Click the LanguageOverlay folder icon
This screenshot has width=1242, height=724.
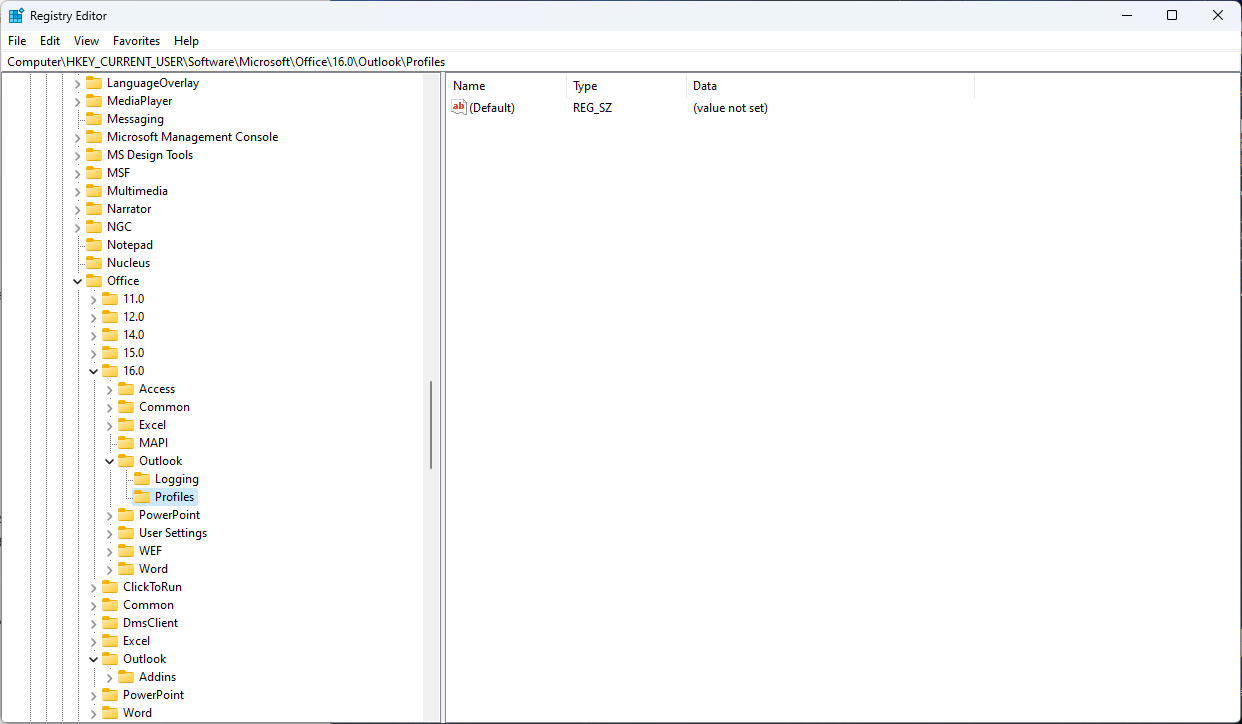(94, 83)
